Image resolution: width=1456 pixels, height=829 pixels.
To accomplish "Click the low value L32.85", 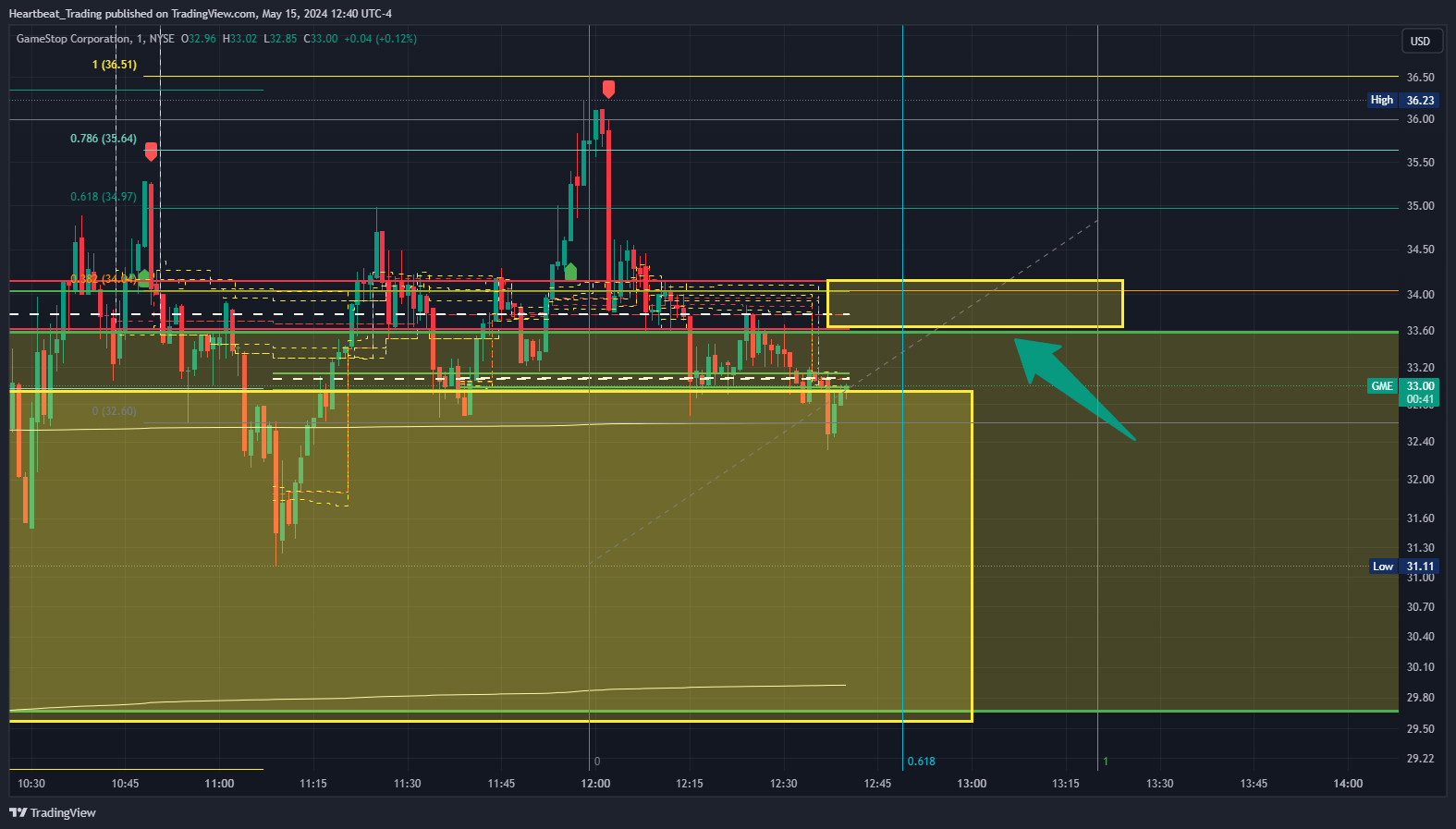I will pyautogui.click(x=280, y=39).
